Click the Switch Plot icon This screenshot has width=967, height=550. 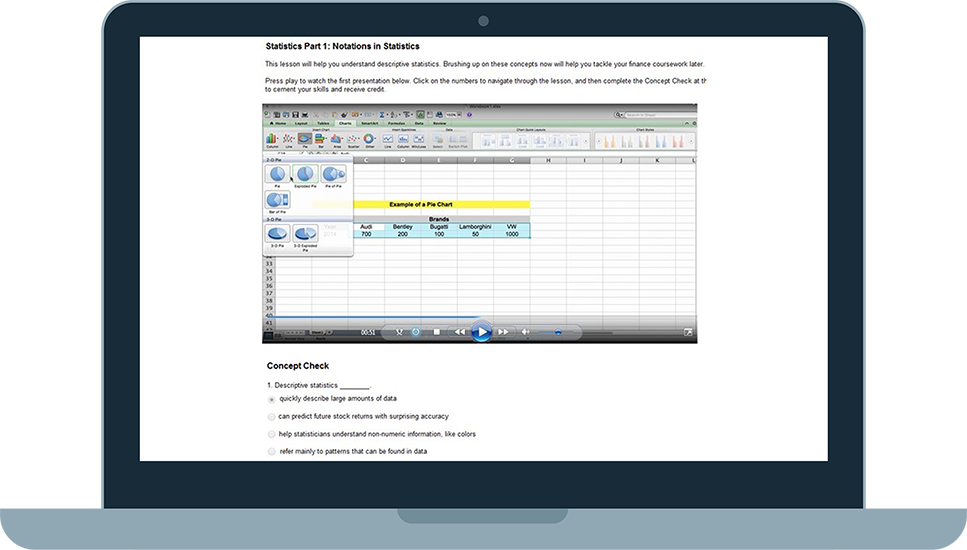[458, 140]
